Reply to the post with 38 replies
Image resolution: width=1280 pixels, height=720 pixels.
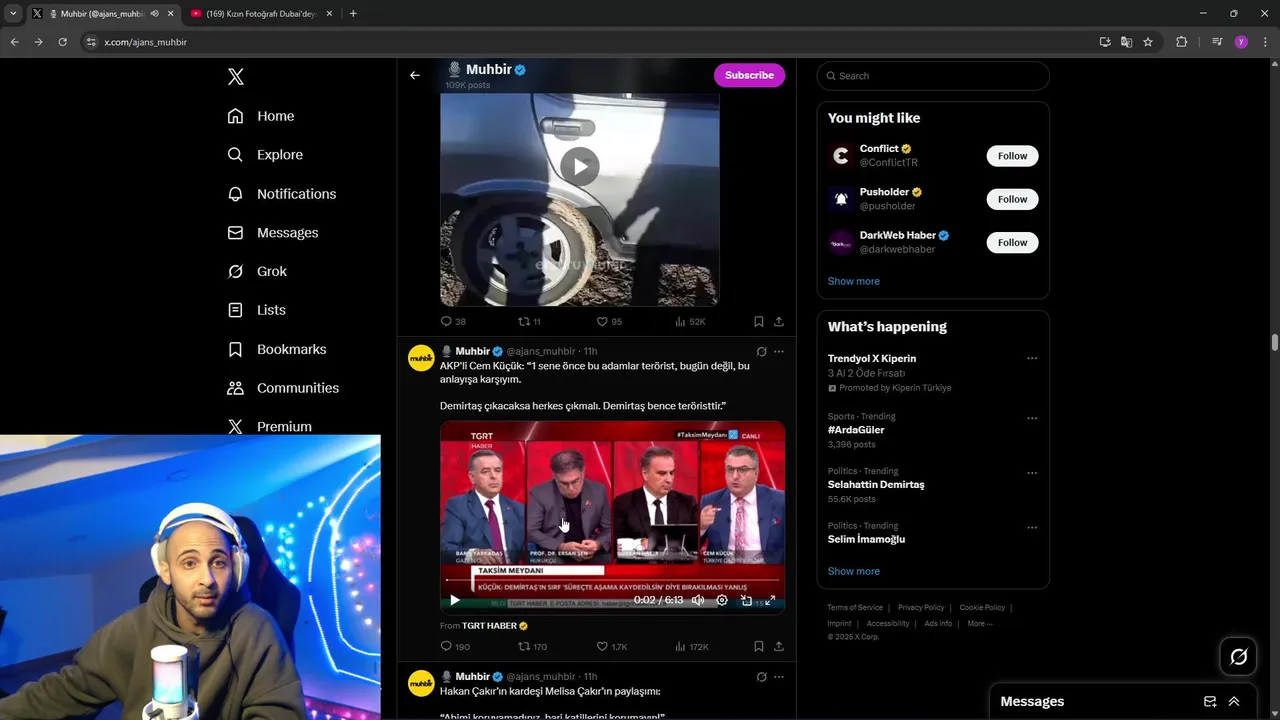[453, 321]
